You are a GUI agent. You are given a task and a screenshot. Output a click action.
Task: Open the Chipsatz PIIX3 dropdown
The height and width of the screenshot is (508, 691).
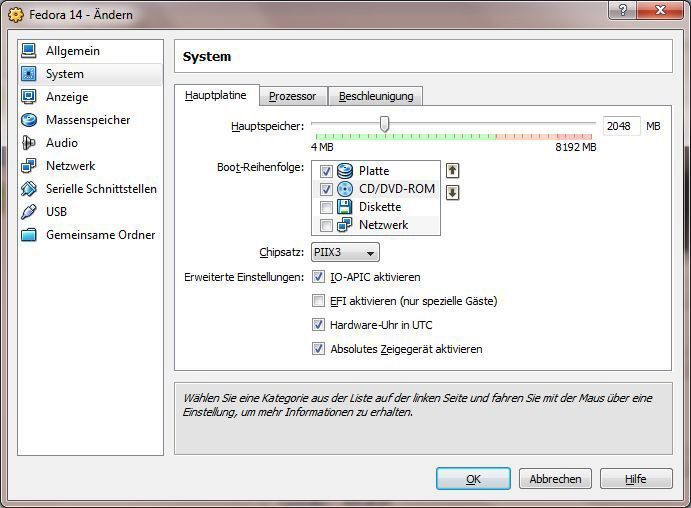345,252
